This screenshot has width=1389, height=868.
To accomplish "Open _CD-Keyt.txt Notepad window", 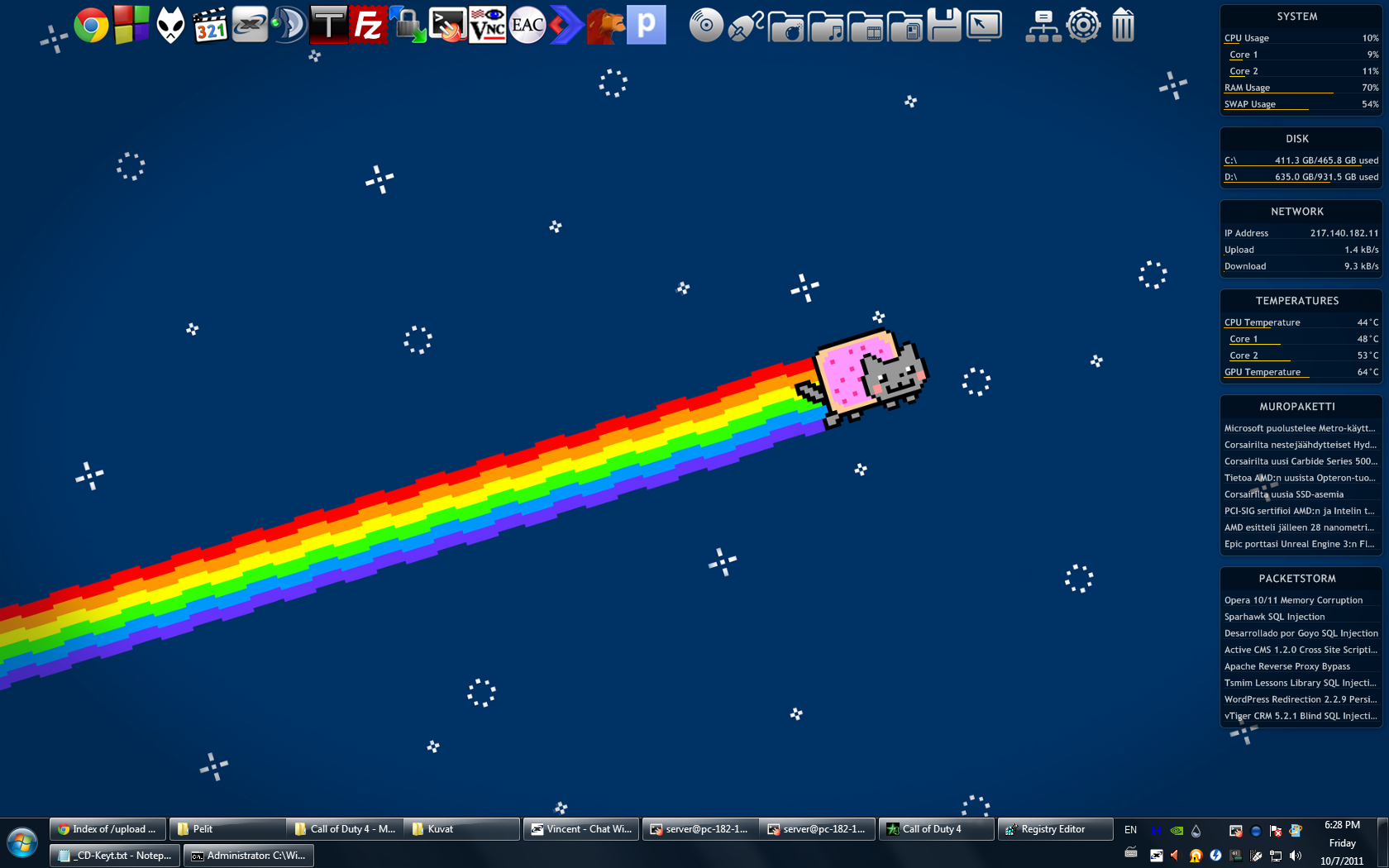I will (115, 856).
